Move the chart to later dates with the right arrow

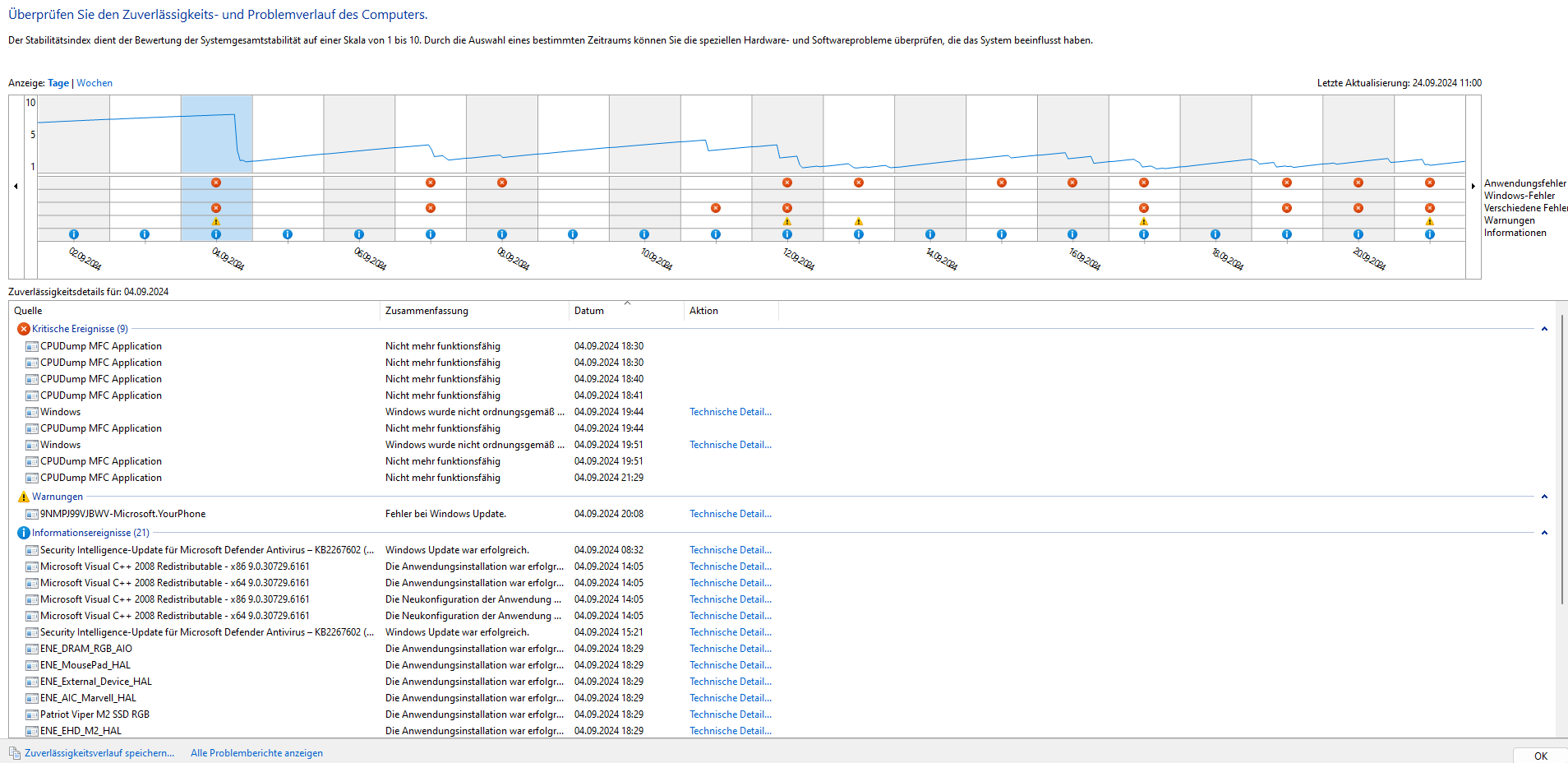[1473, 187]
